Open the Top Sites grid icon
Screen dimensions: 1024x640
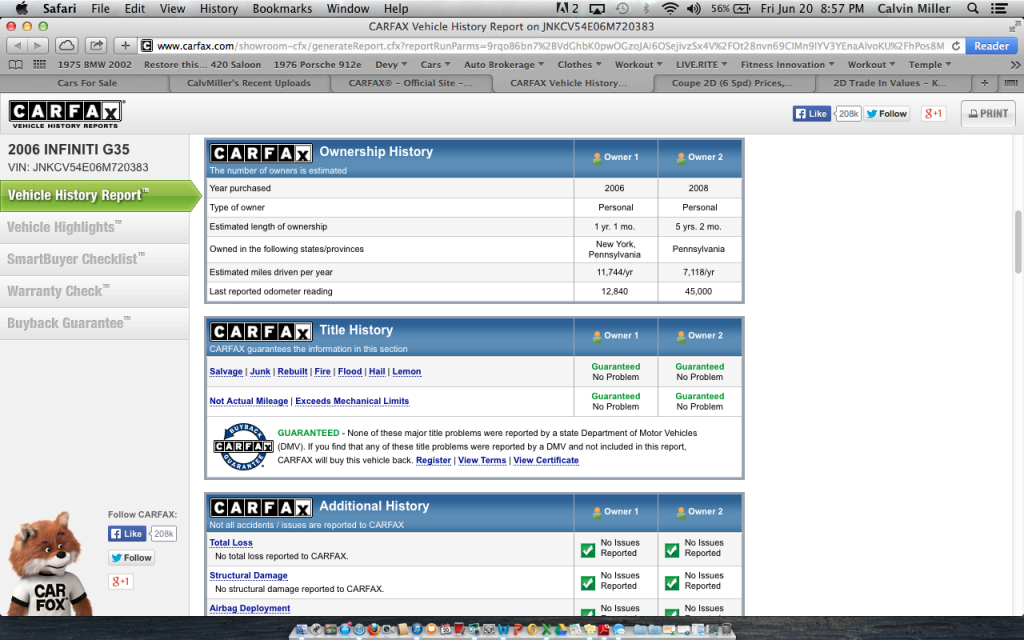coord(40,65)
